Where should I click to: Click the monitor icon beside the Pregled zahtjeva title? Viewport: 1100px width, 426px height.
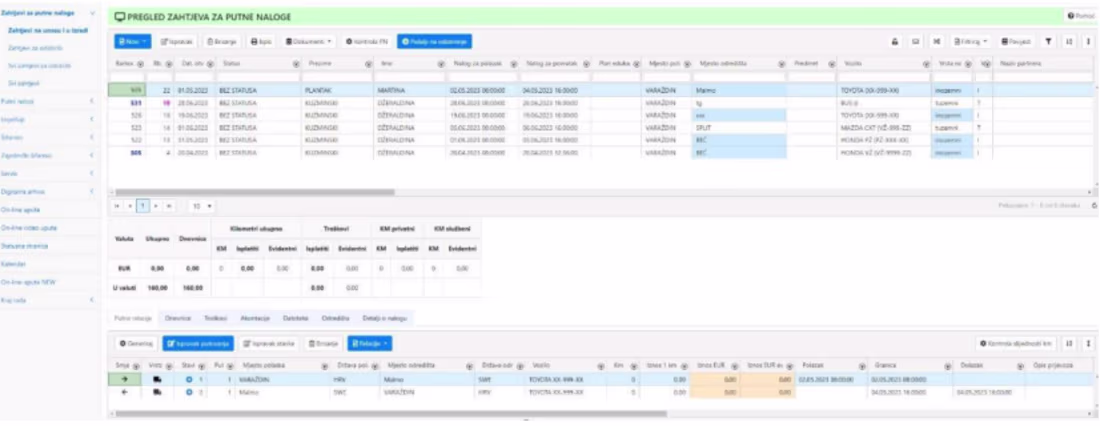119,16
